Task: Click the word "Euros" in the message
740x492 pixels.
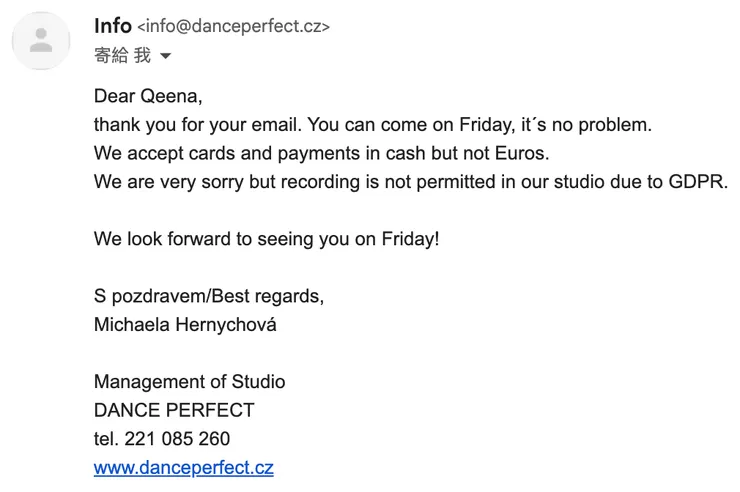Action: click(521, 154)
